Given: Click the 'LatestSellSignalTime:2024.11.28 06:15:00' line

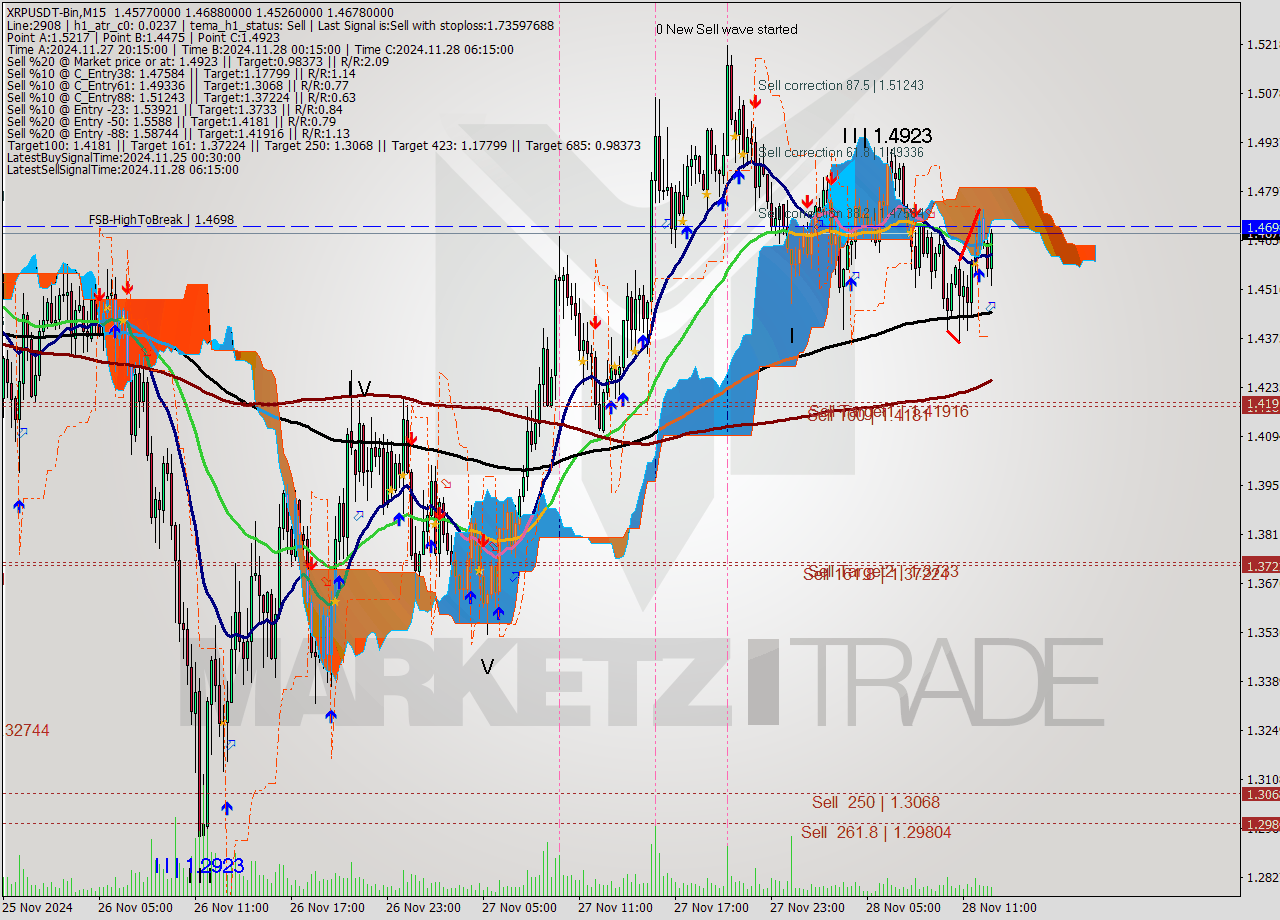Looking at the screenshot, I should (123, 169).
